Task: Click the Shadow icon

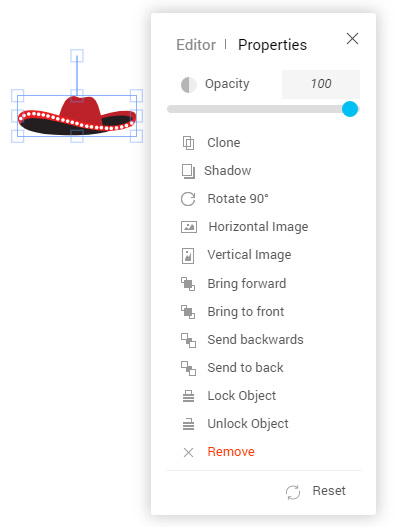Action: pos(188,171)
